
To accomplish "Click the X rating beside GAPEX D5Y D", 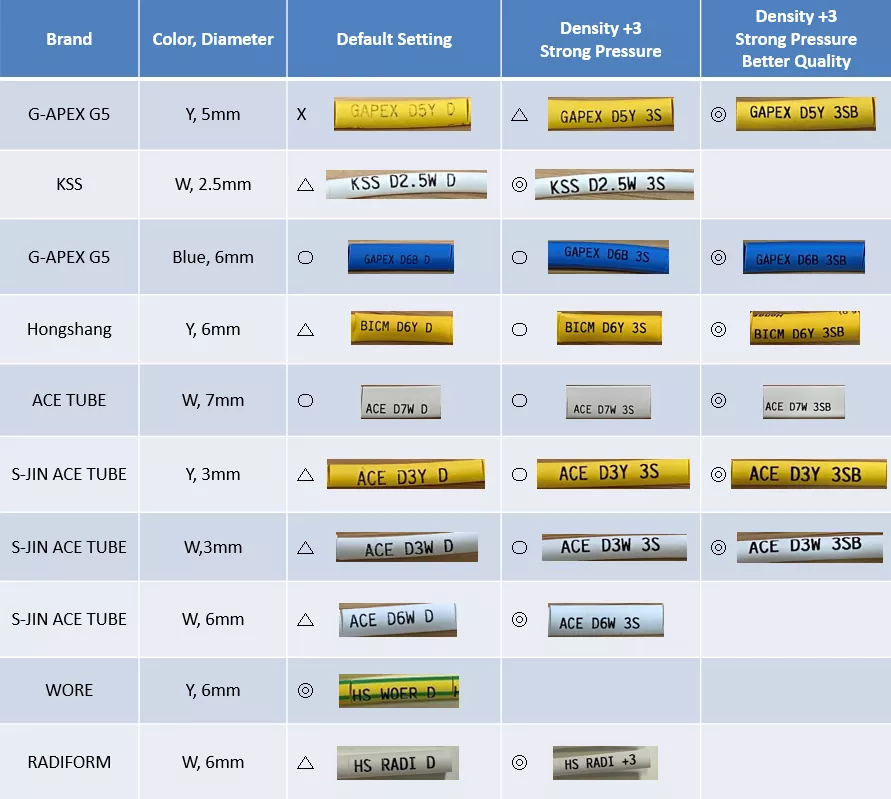I will 301,114.
